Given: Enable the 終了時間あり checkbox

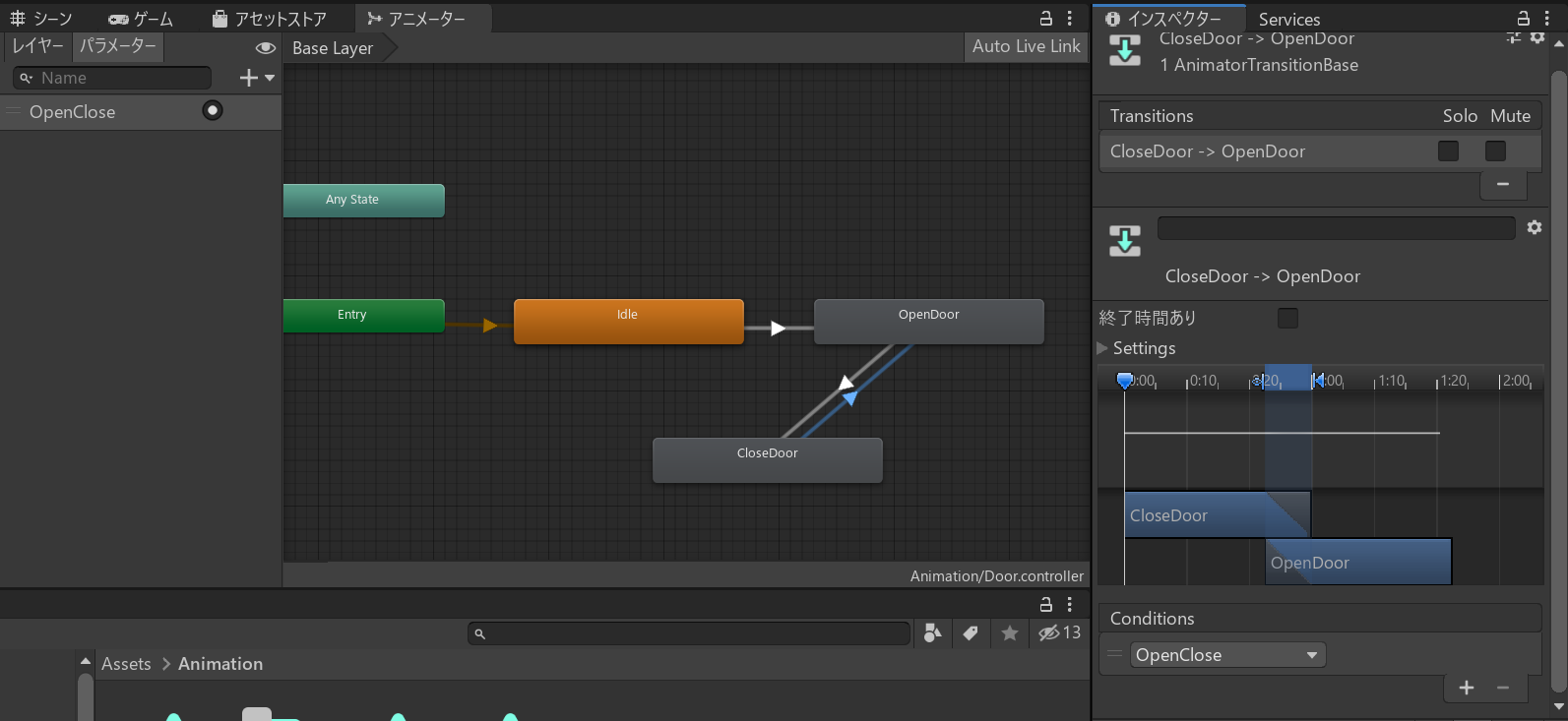Looking at the screenshot, I should (1287, 318).
